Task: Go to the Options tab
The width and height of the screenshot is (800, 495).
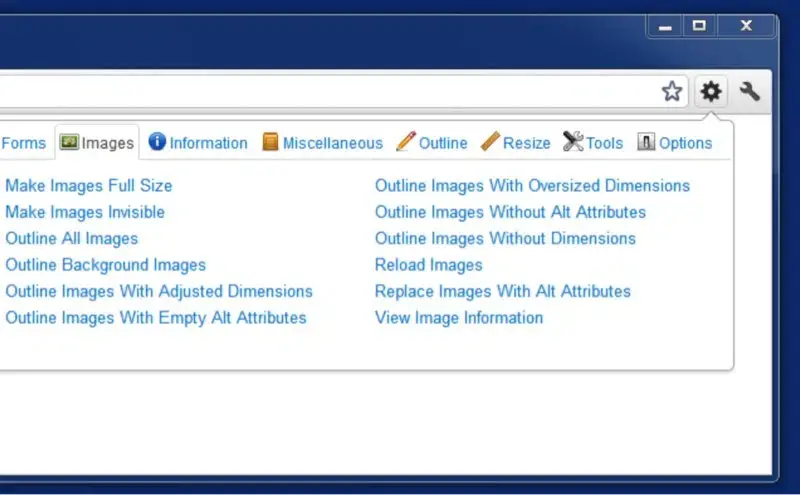Action: [x=685, y=143]
